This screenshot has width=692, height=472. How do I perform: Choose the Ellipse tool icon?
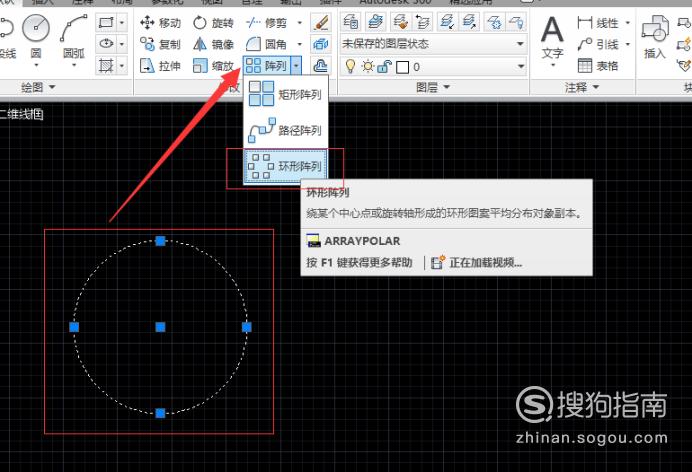coord(106,44)
